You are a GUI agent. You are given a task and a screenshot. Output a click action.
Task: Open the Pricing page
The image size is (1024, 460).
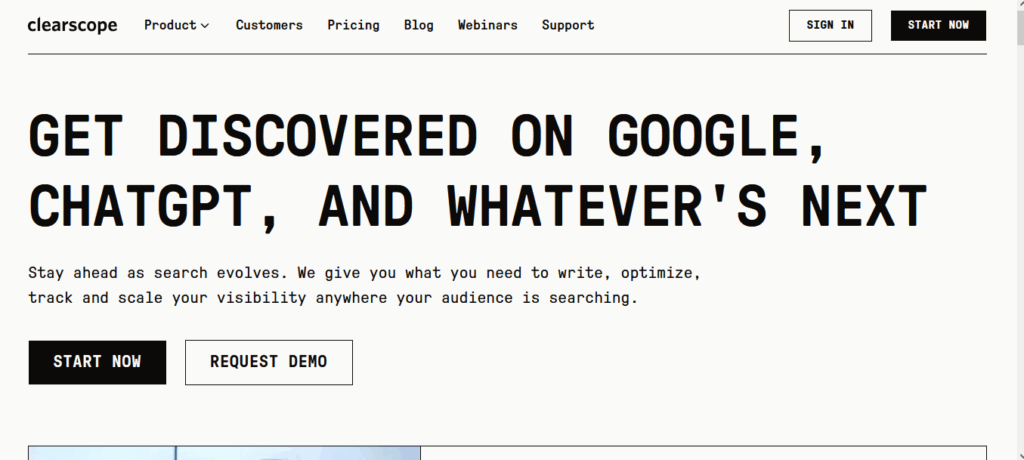click(x=353, y=25)
